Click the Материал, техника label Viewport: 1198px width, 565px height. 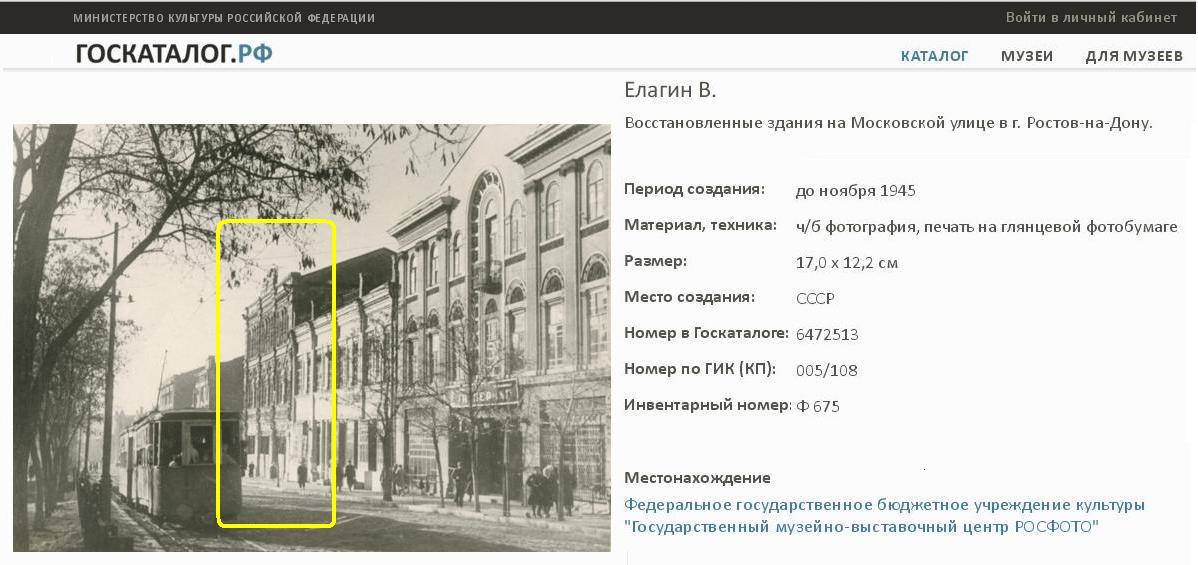pyautogui.click(x=701, y=226)
